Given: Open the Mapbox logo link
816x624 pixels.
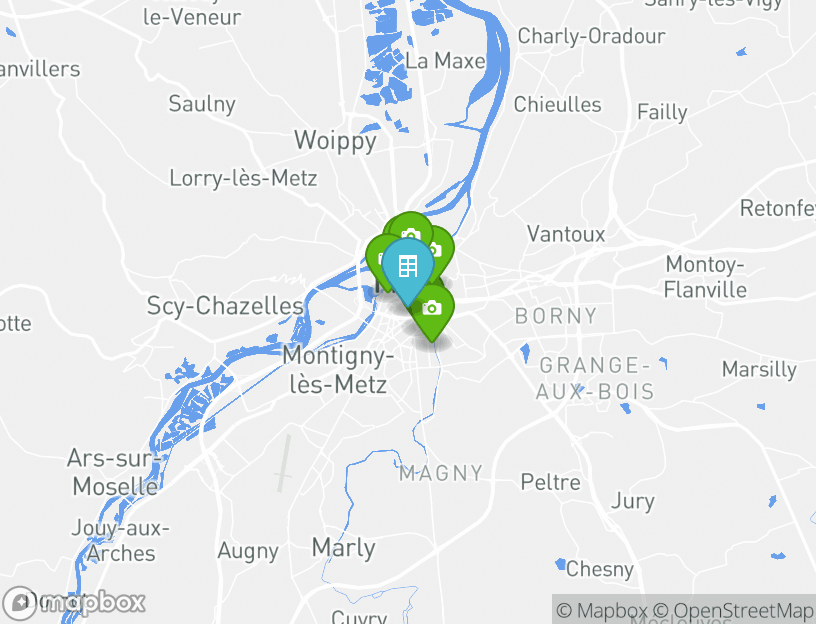Looking at the screenshot, I should [x=75, y=603].
